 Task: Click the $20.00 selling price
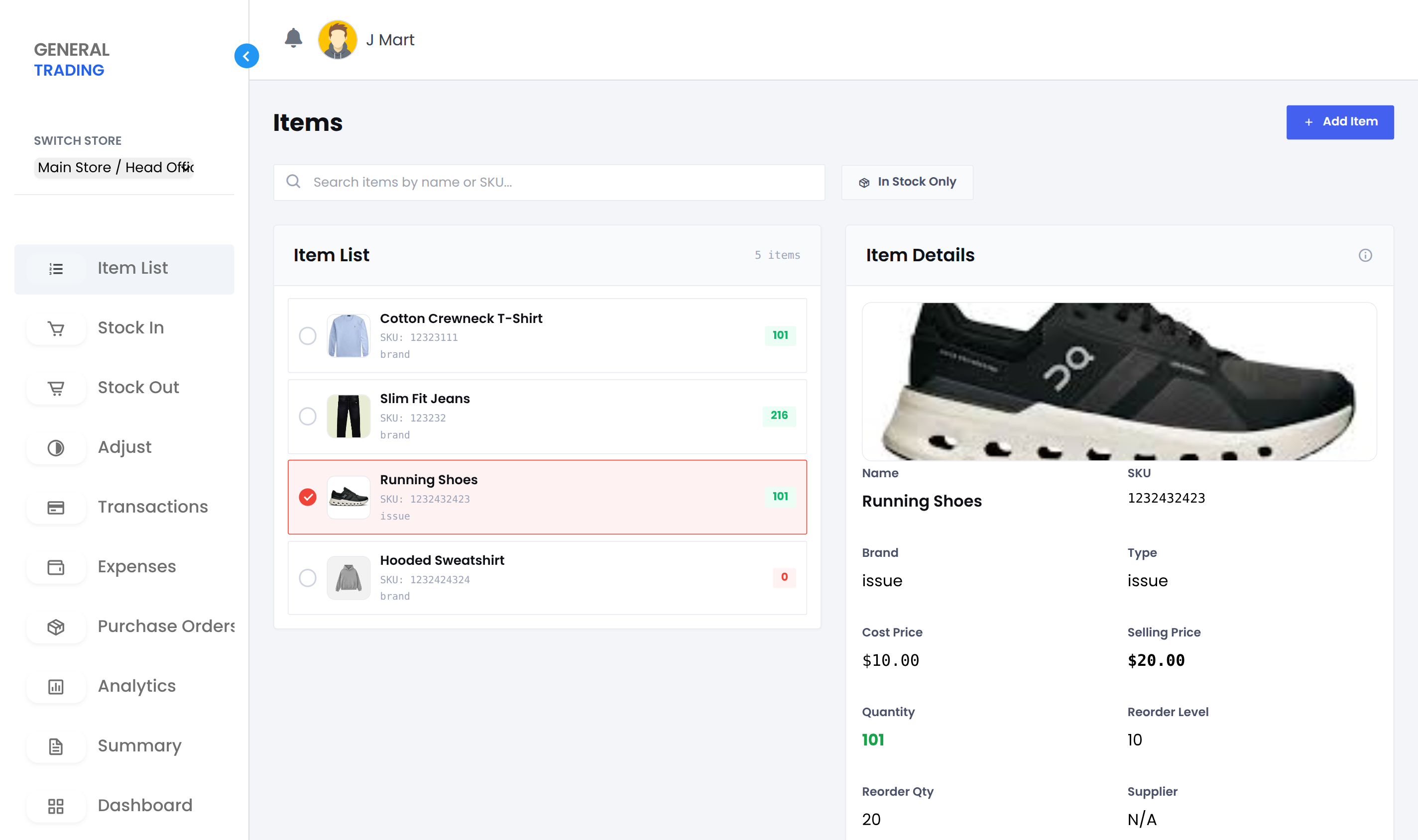1156,660
